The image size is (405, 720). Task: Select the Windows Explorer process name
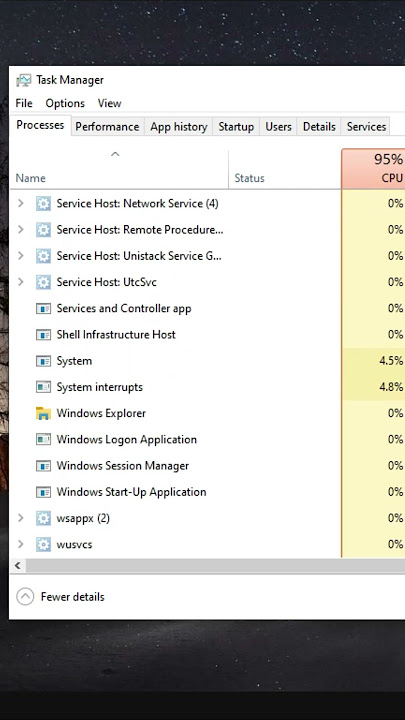[101, 413]
